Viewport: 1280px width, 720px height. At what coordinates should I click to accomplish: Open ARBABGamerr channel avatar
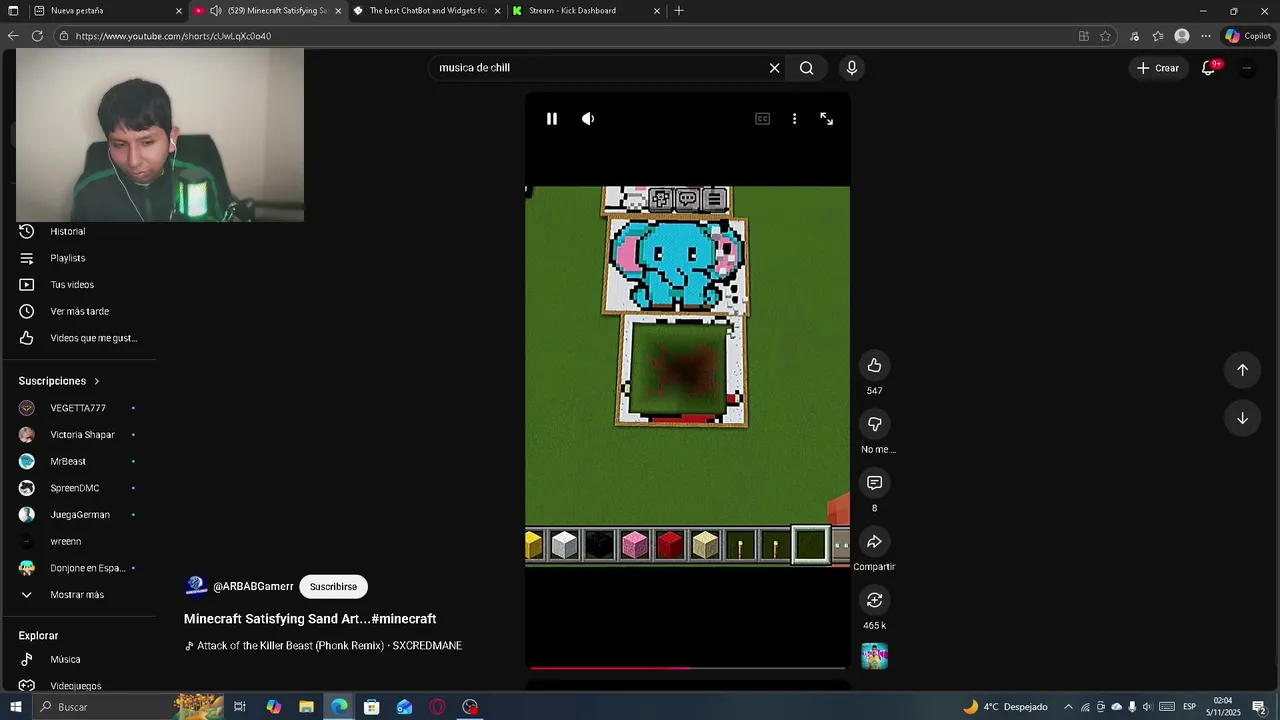pyautogui.click(x=196, y=587)
